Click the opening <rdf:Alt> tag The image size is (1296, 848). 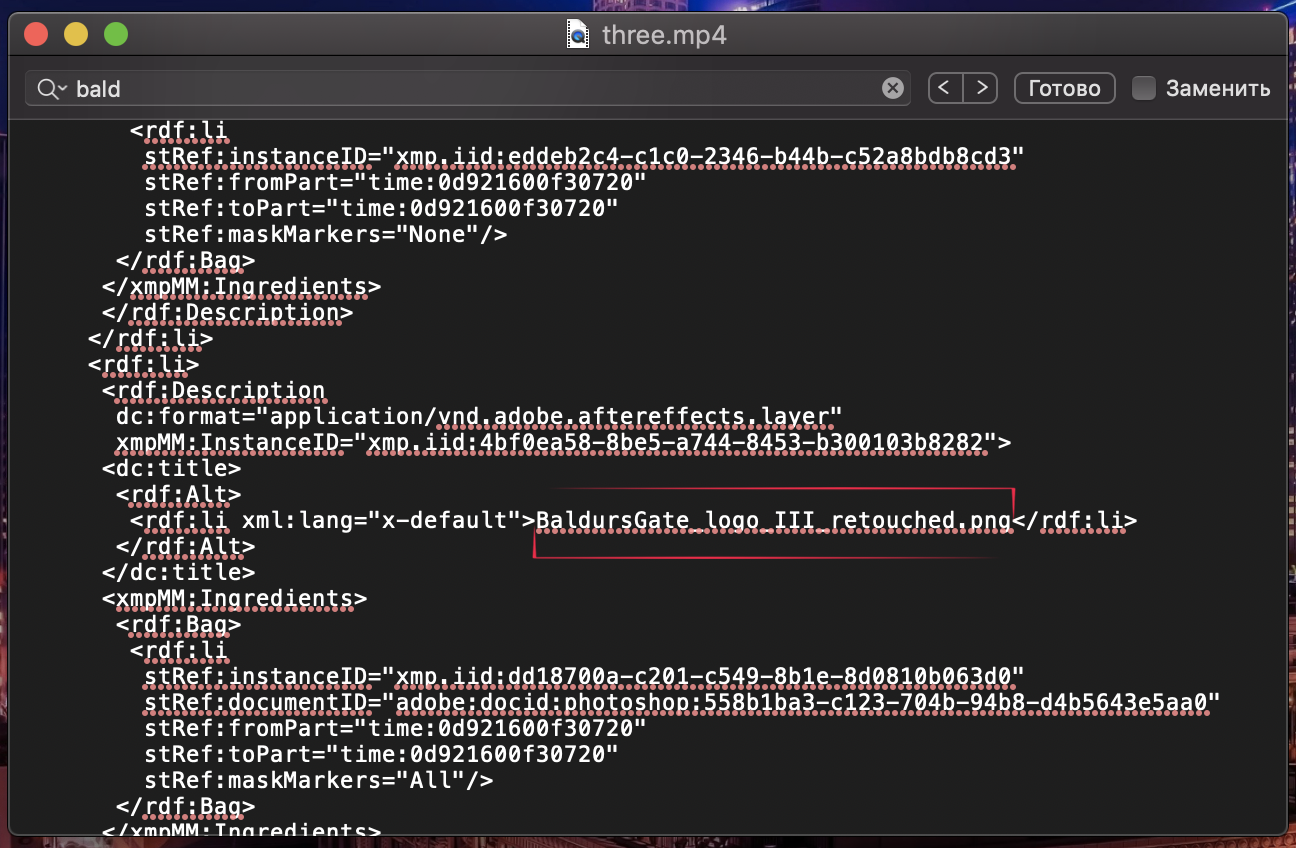click(178, 494)
